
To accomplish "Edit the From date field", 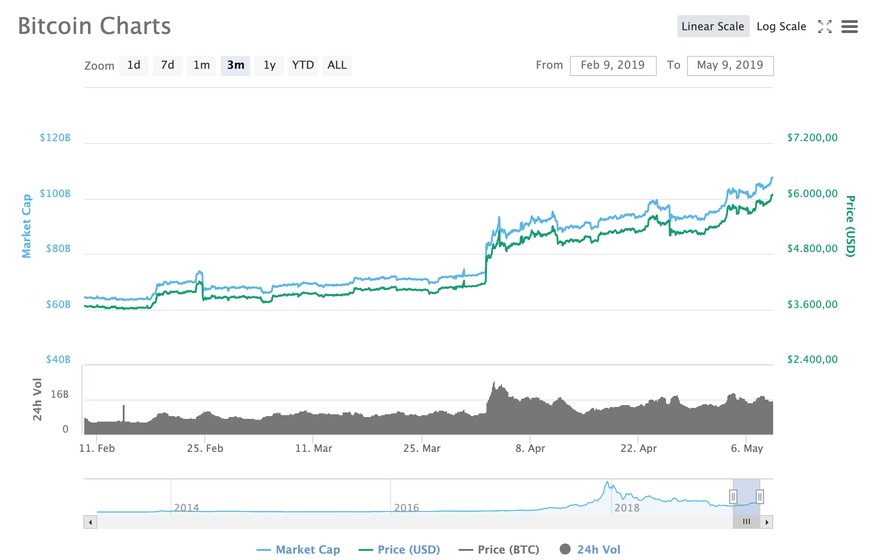I will pos(613,65).
